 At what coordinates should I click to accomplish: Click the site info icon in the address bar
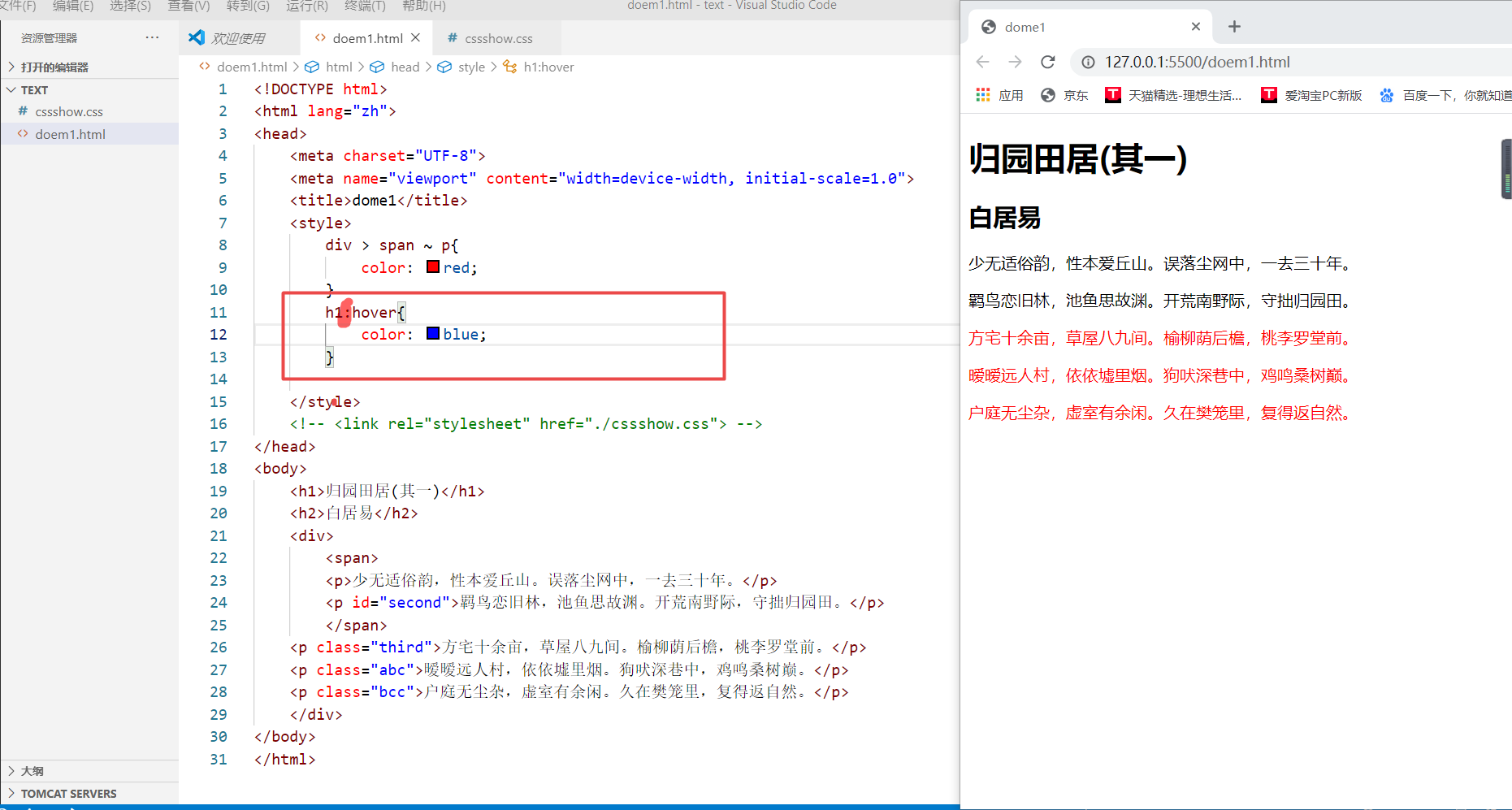coord(1087,61)
